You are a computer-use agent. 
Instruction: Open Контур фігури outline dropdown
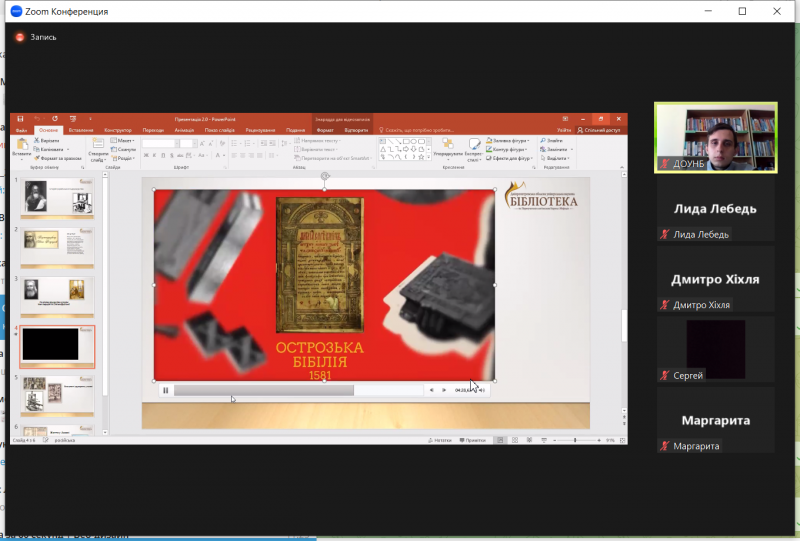(507, 150)
